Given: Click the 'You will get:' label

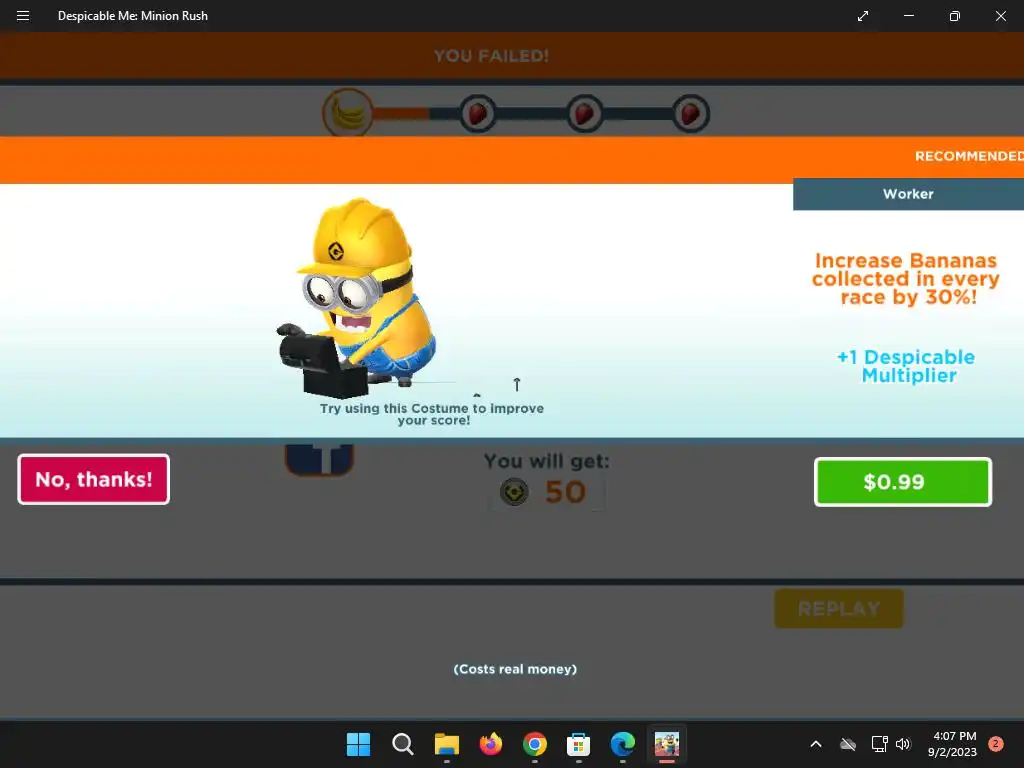Looking at the screenshot, I should coord(547,461).
